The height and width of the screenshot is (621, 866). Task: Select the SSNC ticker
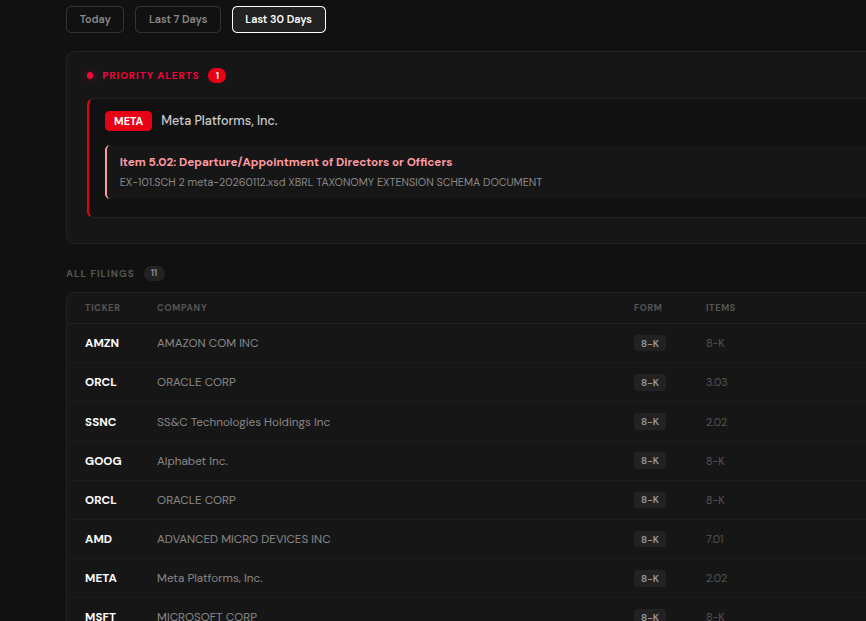click(x=101, y=422)
